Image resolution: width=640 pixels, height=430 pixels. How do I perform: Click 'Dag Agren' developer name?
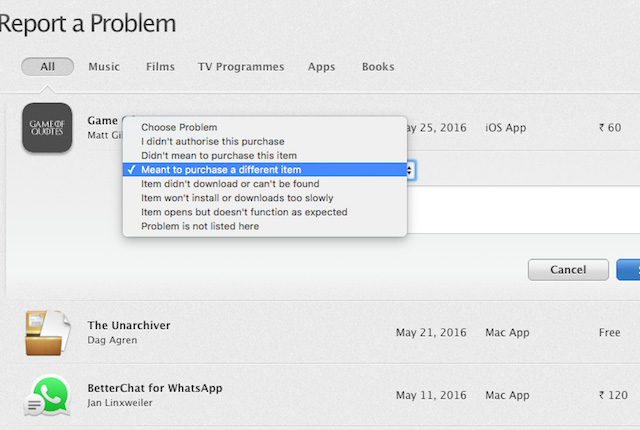(112, 340)
